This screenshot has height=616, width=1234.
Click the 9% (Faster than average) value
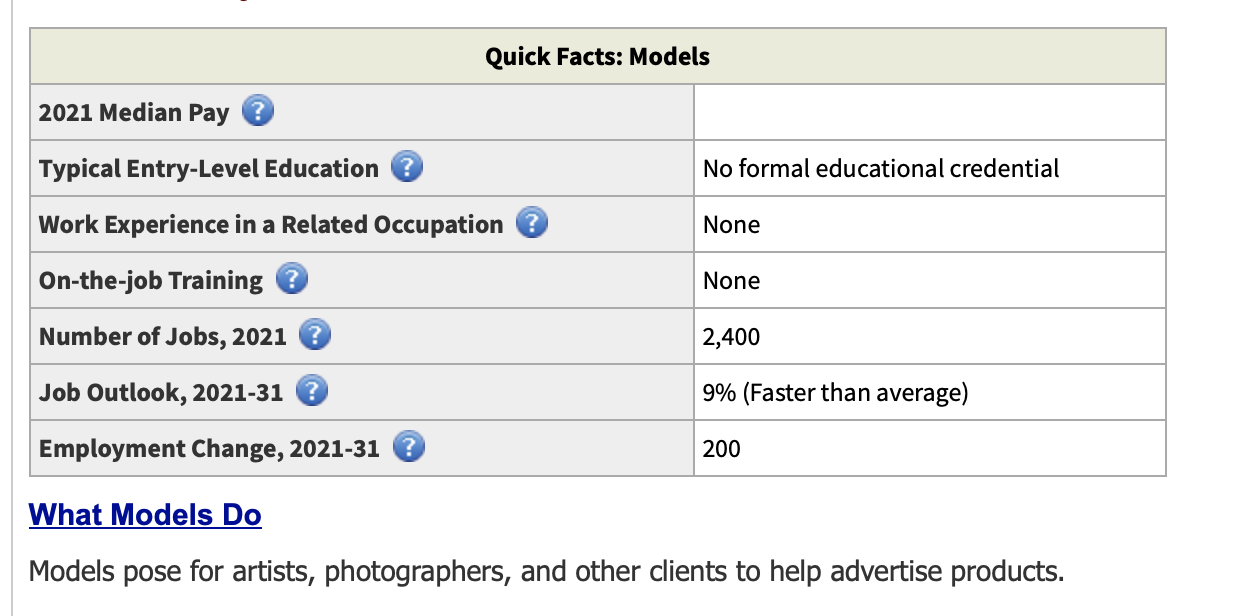pyautogui.click(x=836, y=393)
